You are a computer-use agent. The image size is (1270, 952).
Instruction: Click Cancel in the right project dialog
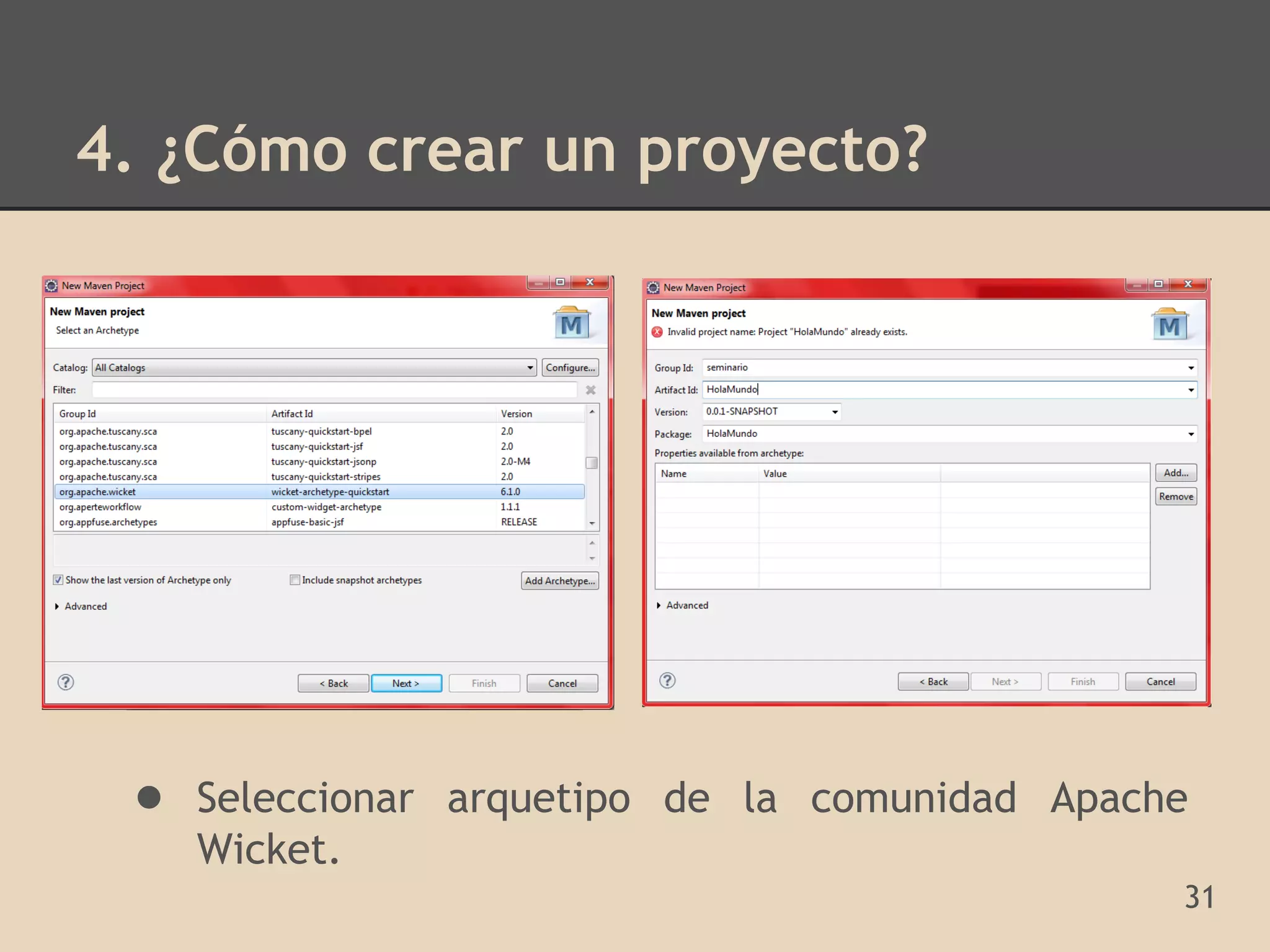pyautogui.click(x=1161, y=682)
